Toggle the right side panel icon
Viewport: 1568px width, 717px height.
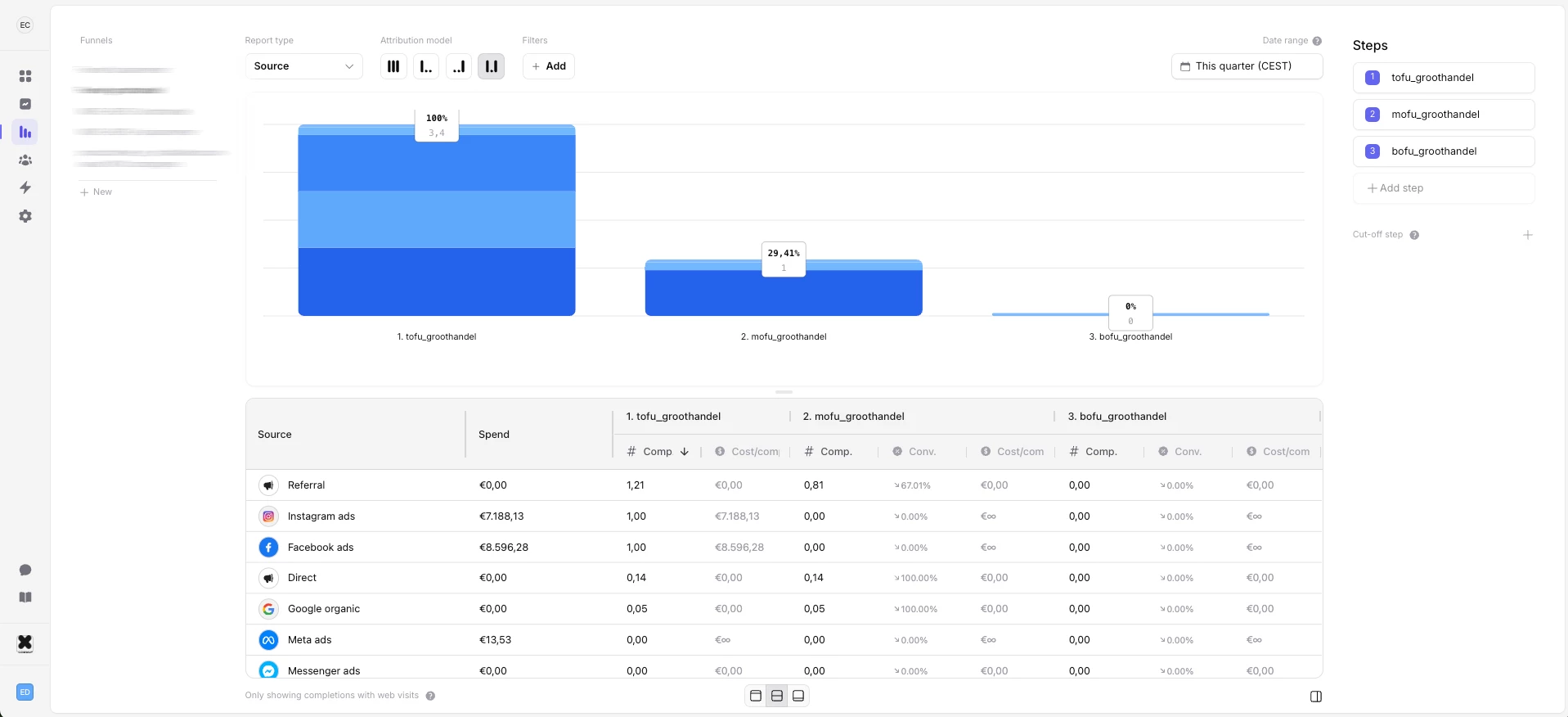coord(1316,697)
